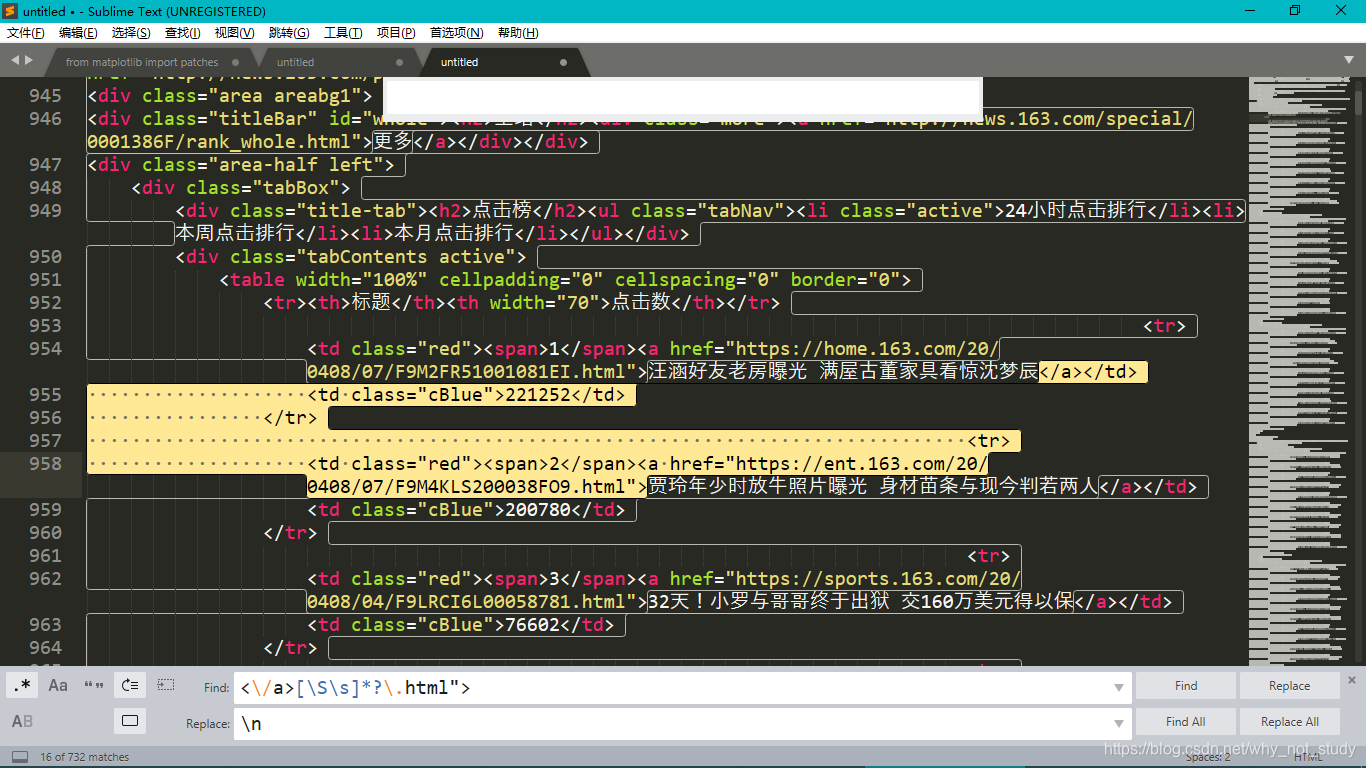This screenshot has width=1366, height=768.
Task: Switch to the inactive untitled tab
Action: (x=338, y=62)
